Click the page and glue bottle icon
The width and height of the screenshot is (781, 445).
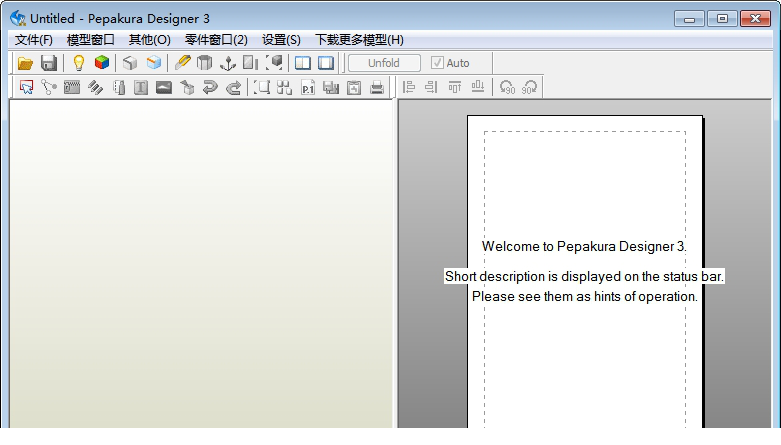(119, 87)
